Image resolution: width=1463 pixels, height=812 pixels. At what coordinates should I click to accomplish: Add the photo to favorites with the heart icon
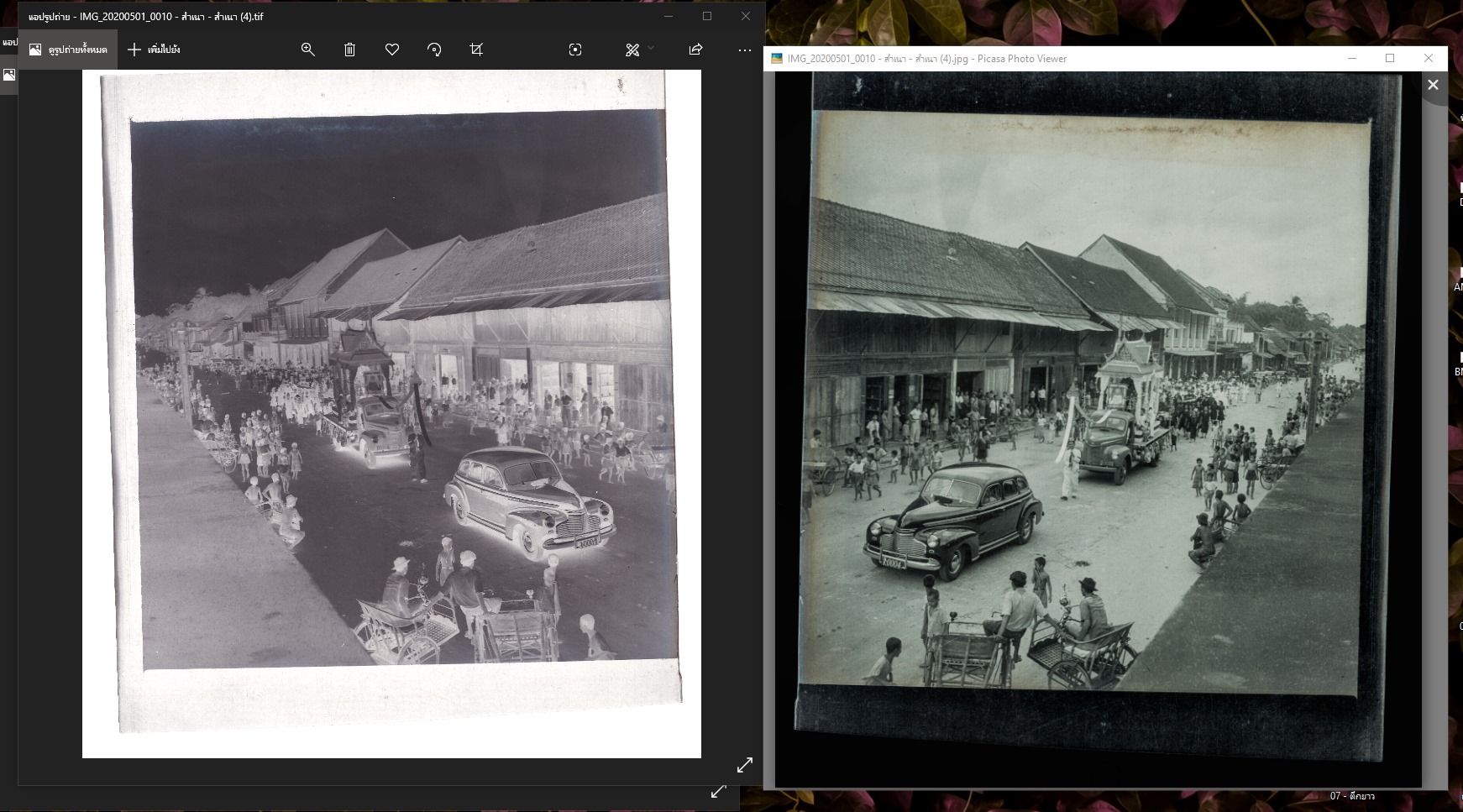click(x=392, y=50)
